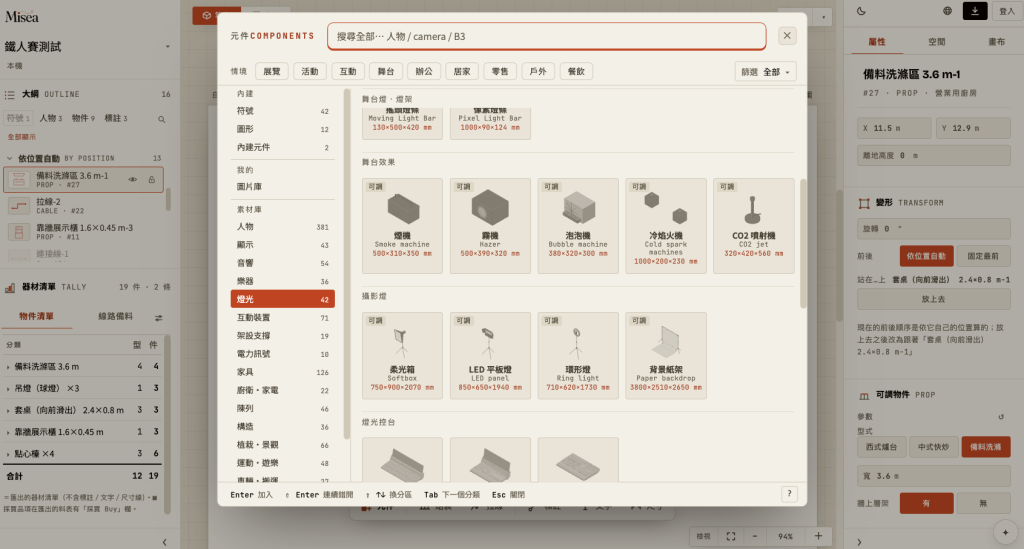Open the 植栽・景觀 library category
Screen dimensions: 1024x549
click(282, 445)
